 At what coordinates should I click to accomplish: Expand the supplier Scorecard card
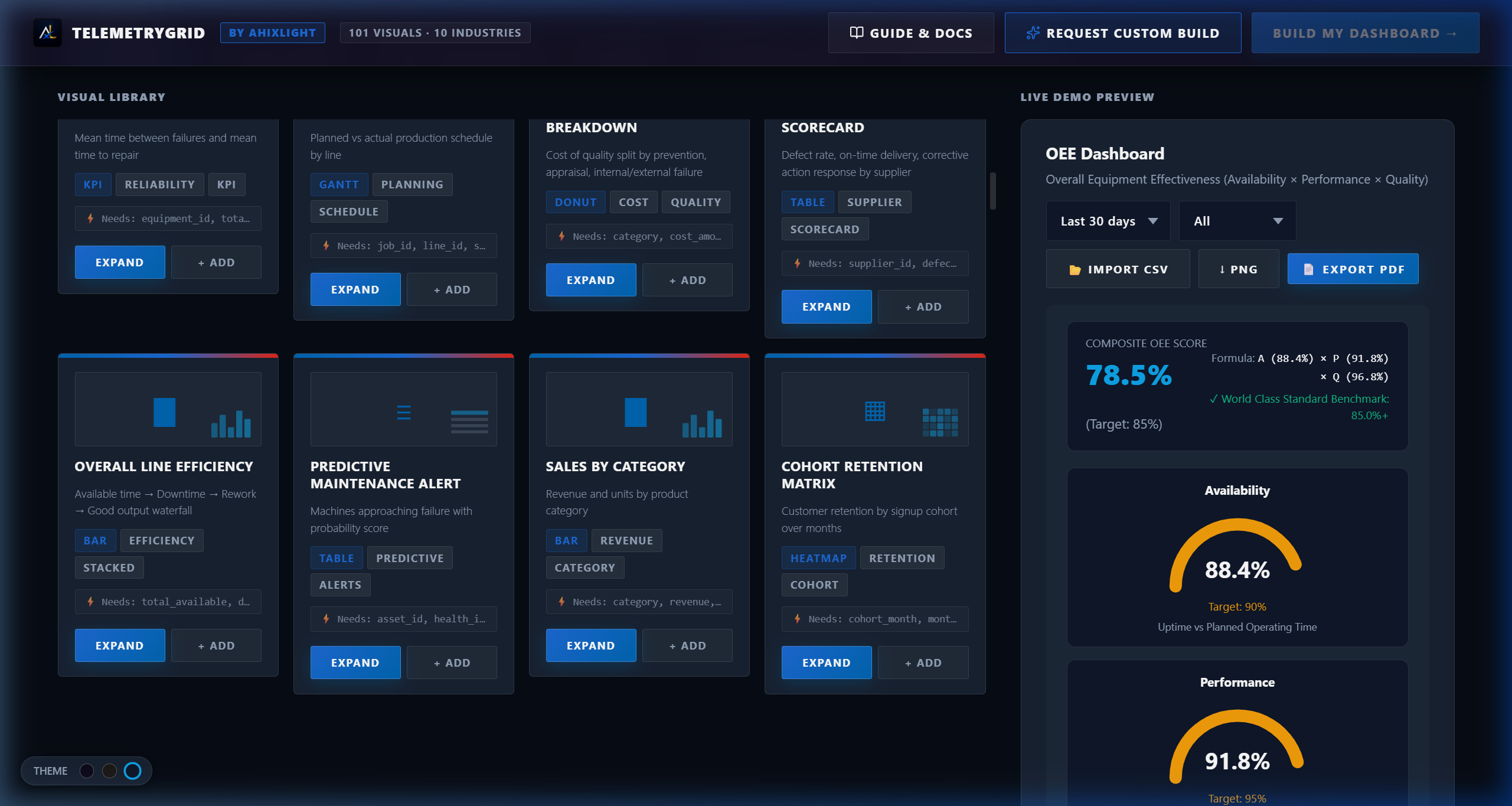[827, 306]
